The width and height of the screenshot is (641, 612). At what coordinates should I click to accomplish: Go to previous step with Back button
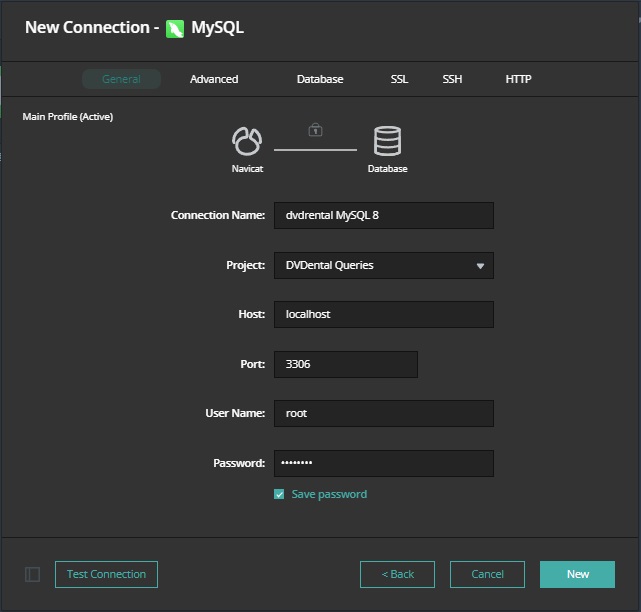click(397, 574)
